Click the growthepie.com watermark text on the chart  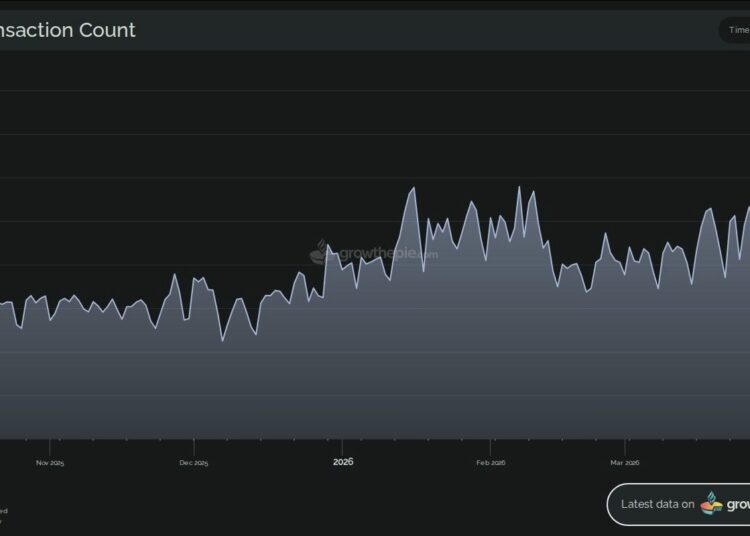(x=387, y=254)
